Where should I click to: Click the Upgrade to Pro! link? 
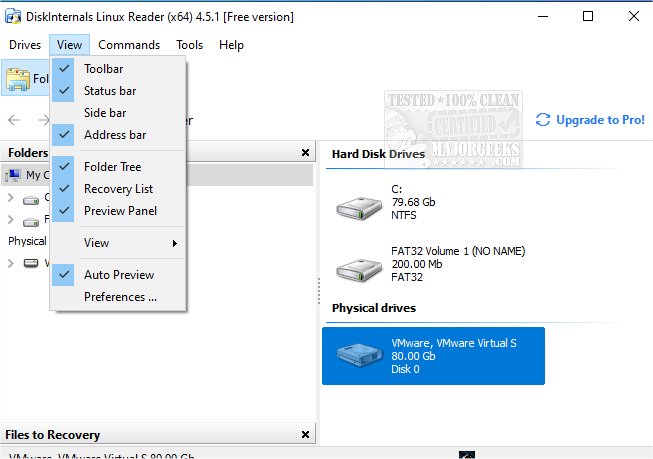click(x=600, y=120)
